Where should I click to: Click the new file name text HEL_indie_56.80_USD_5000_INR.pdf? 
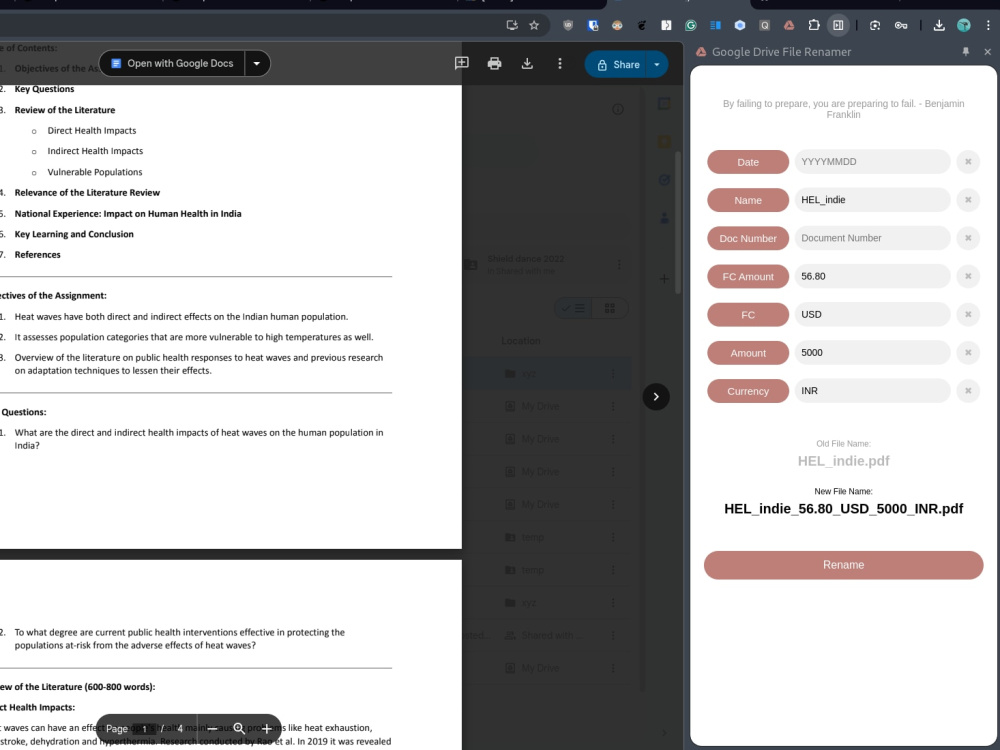tap(843, 509)
